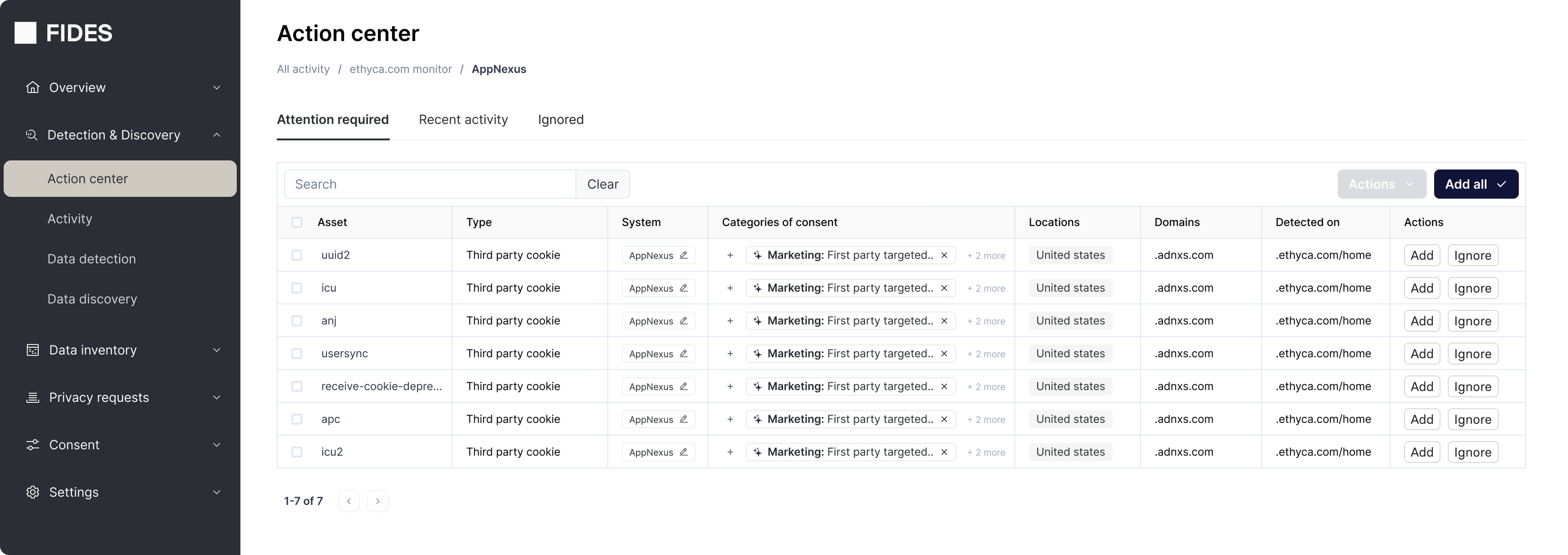The image size is (1568, 555).
Task: Edit system pencil icon in icu row
Action: click(683, 288)
